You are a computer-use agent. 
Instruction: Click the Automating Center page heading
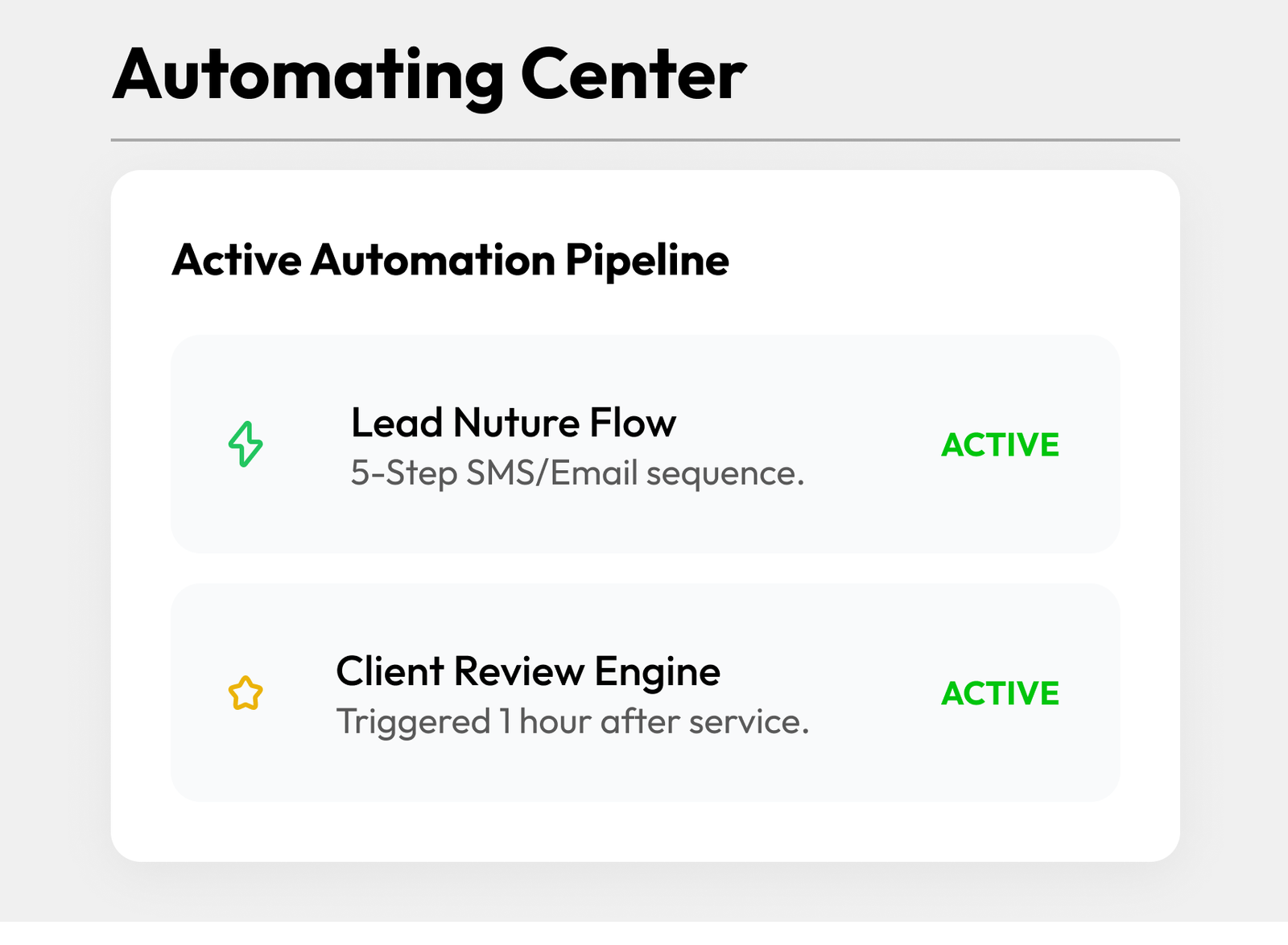click(429, 76)
